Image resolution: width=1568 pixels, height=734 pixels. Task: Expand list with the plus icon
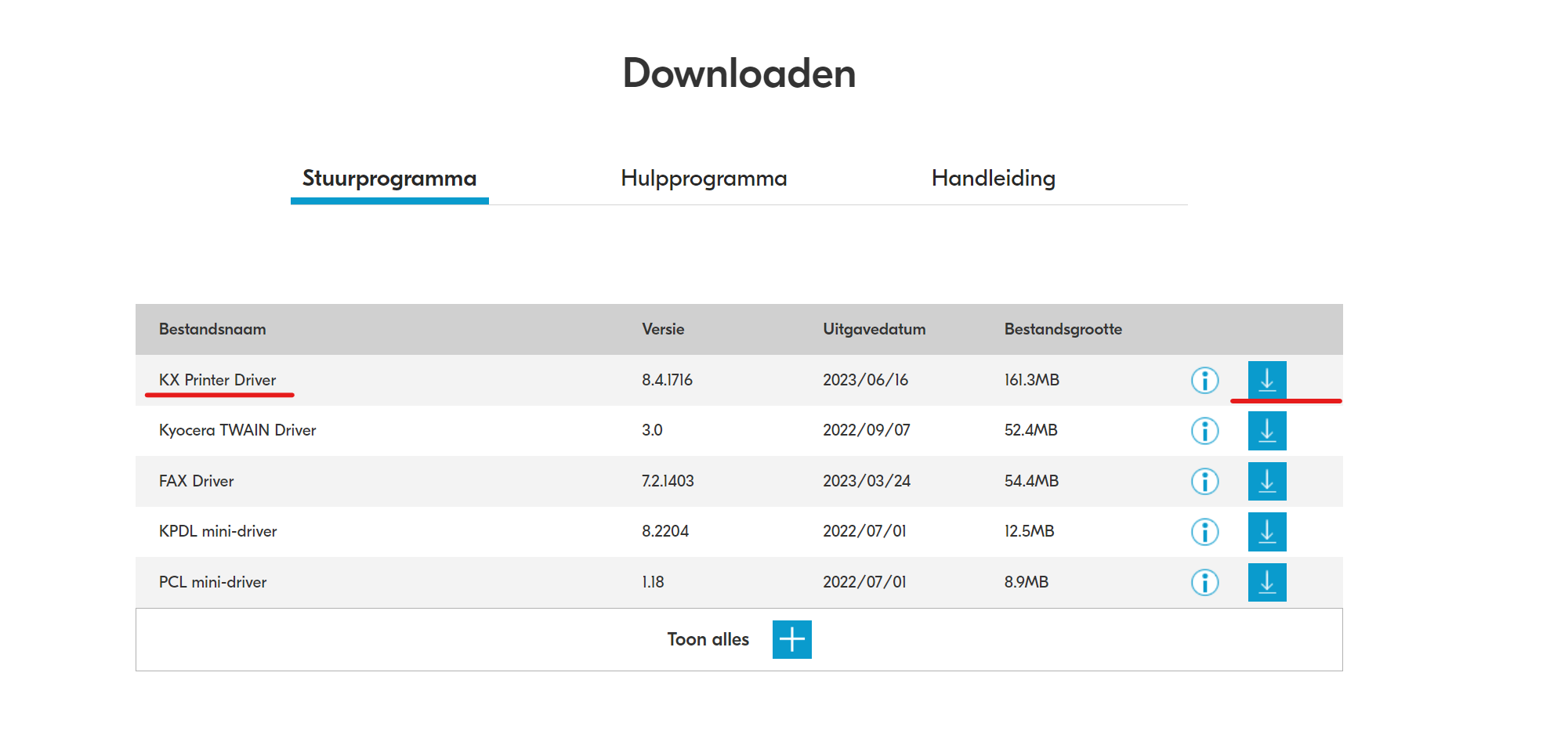pos(792,639)
